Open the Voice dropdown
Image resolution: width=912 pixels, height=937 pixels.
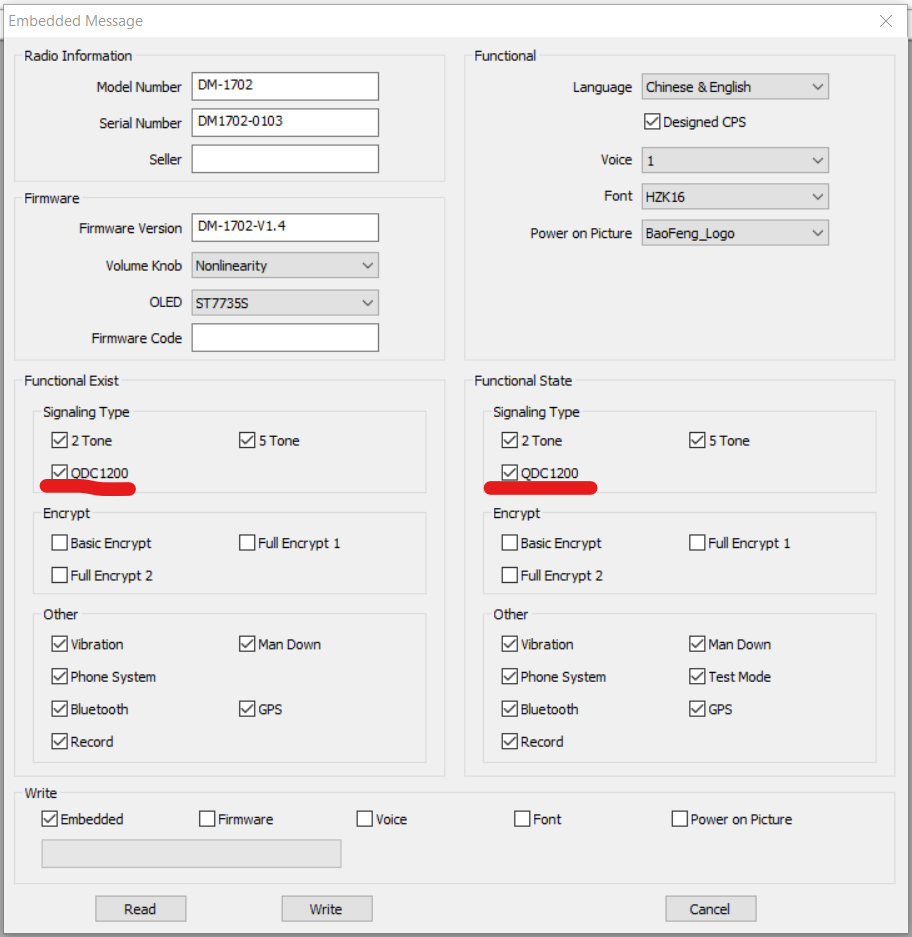(735, 160)
